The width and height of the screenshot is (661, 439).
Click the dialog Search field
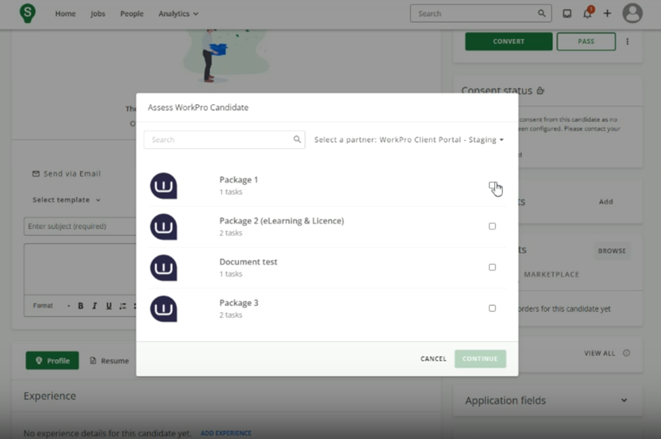coord(224,140)
